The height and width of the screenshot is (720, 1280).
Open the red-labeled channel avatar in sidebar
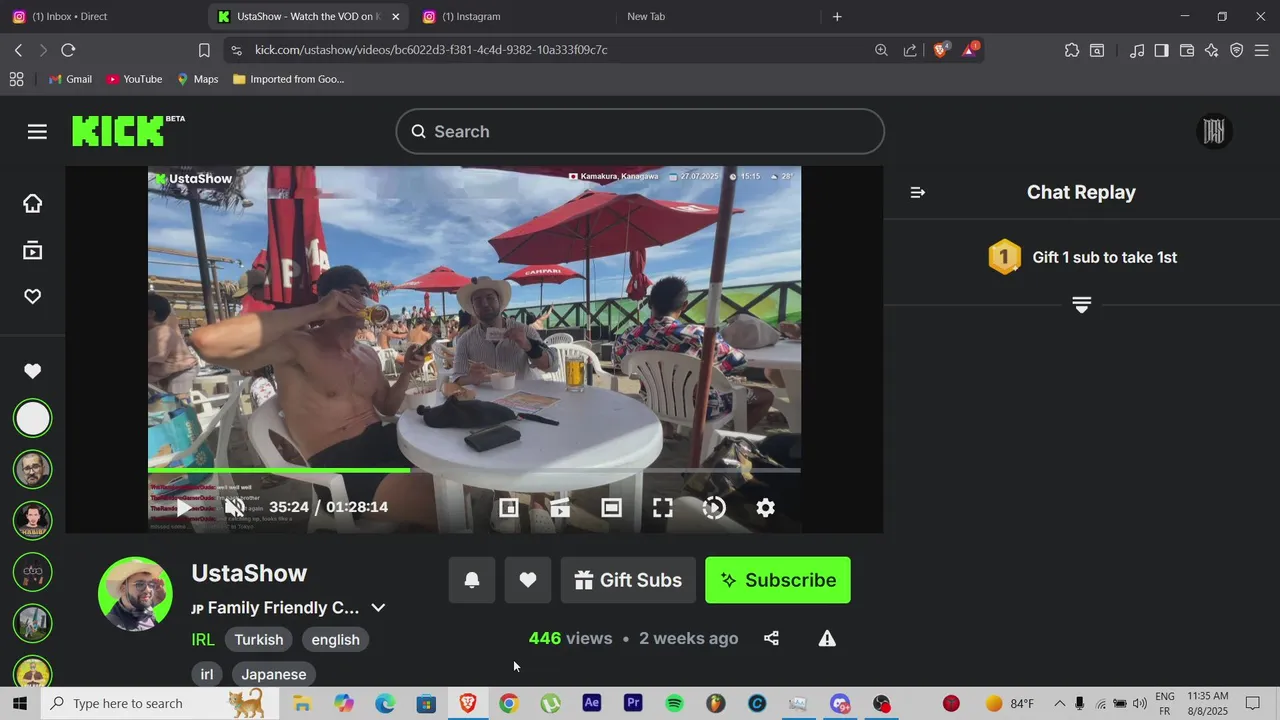(33, 520)
